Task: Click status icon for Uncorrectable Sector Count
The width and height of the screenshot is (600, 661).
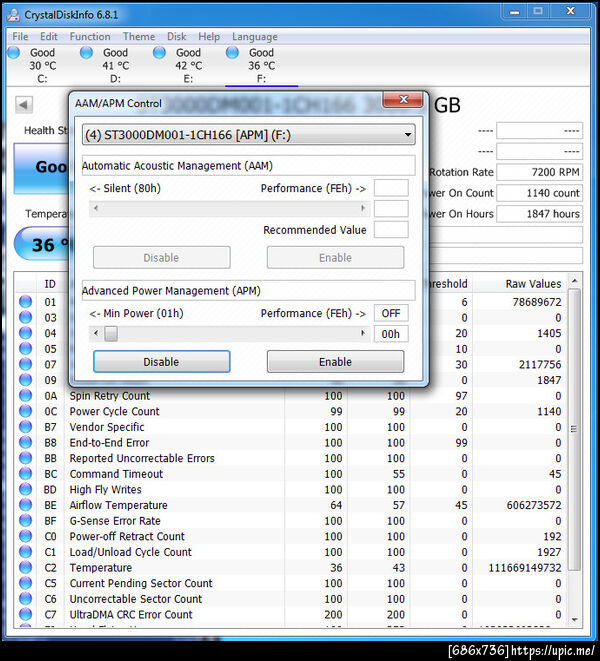Action: pos(26,599)
